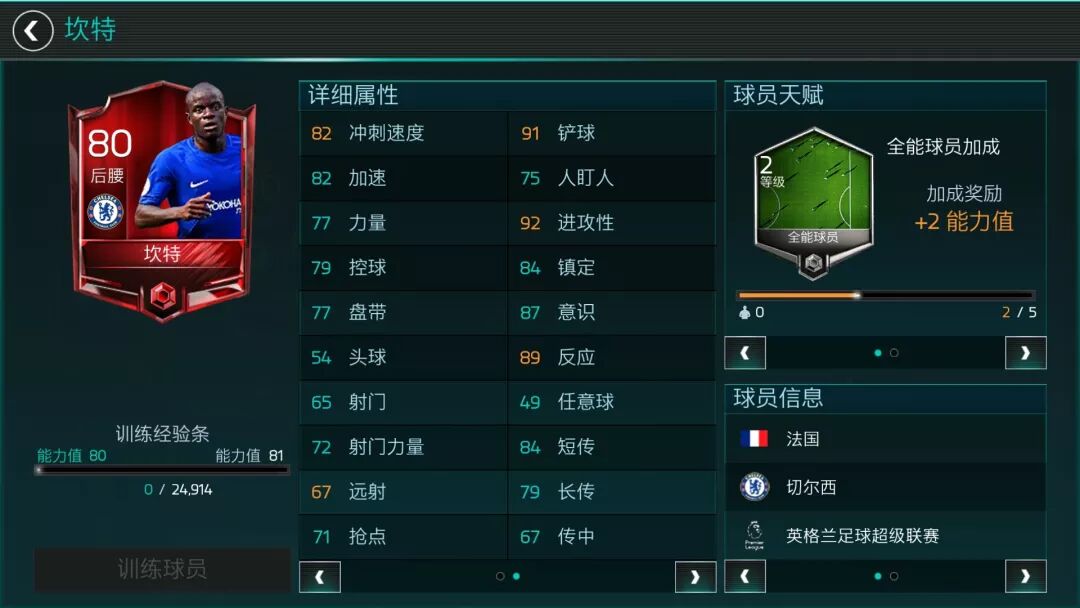
Task: Go to next page of 球员信息
Action: click(x=1026, y=576)
